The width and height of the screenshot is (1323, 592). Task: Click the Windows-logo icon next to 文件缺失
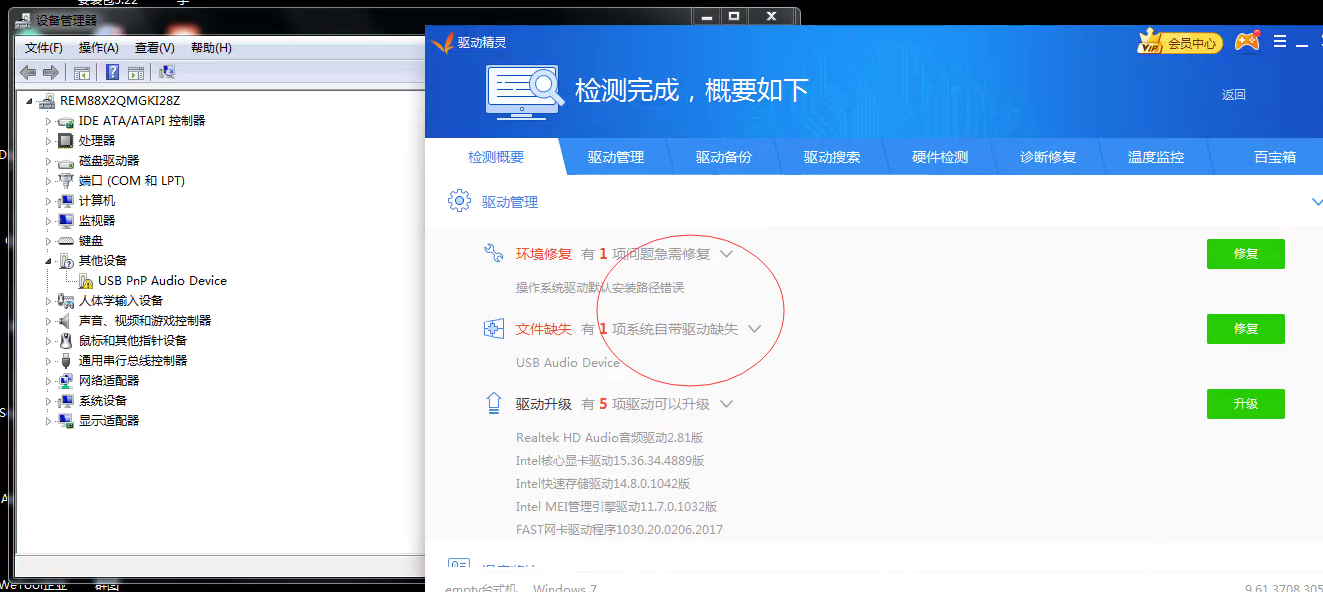493,328
